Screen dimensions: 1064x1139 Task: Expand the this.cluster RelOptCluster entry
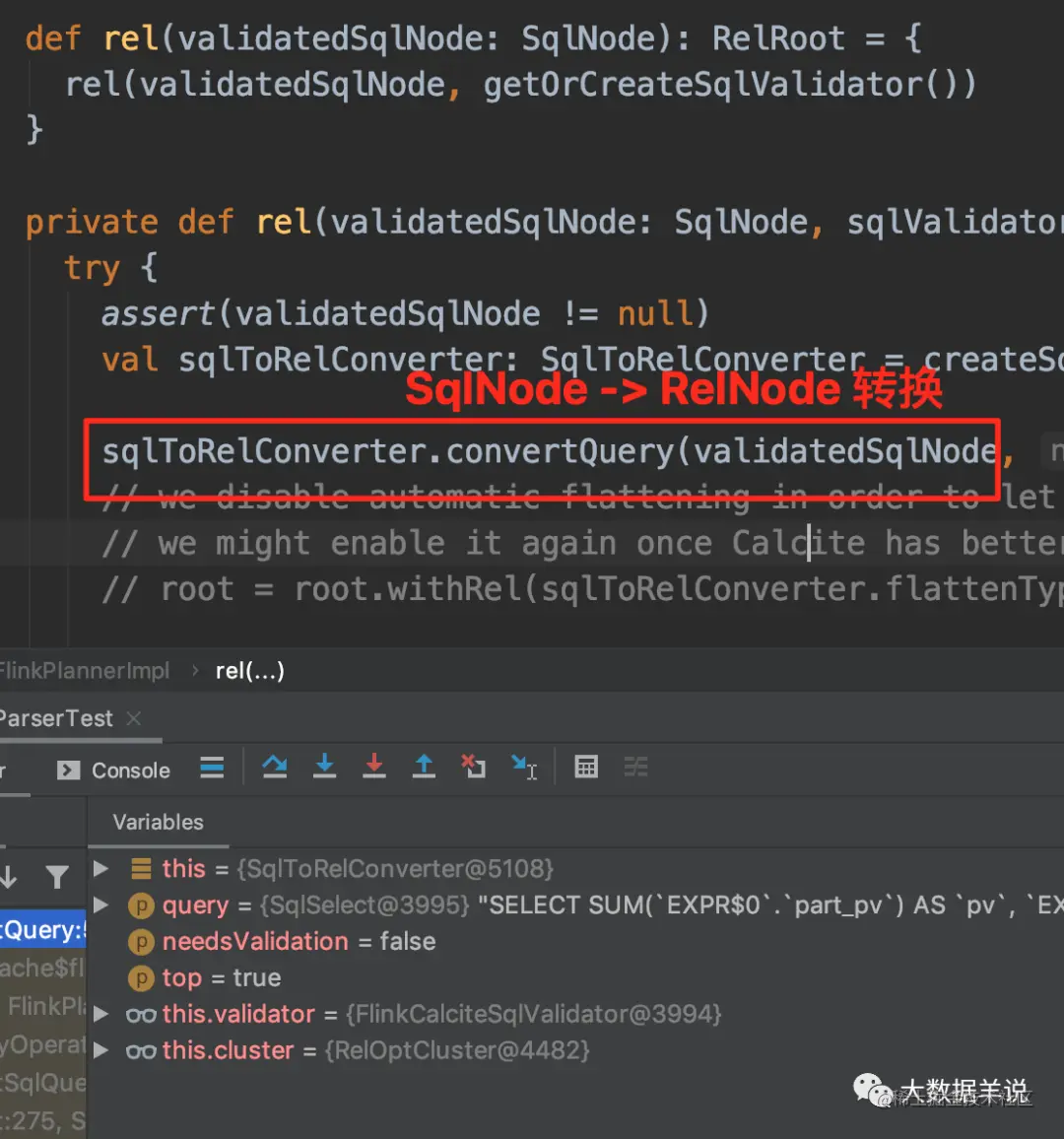(100, 1050)
